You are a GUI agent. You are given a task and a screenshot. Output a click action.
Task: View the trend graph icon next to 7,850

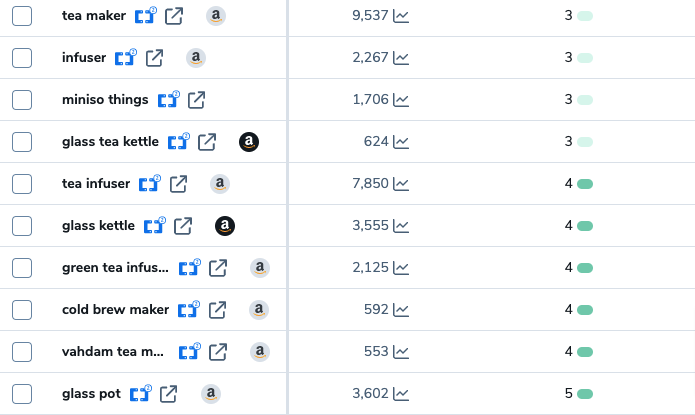coord(401,184)
